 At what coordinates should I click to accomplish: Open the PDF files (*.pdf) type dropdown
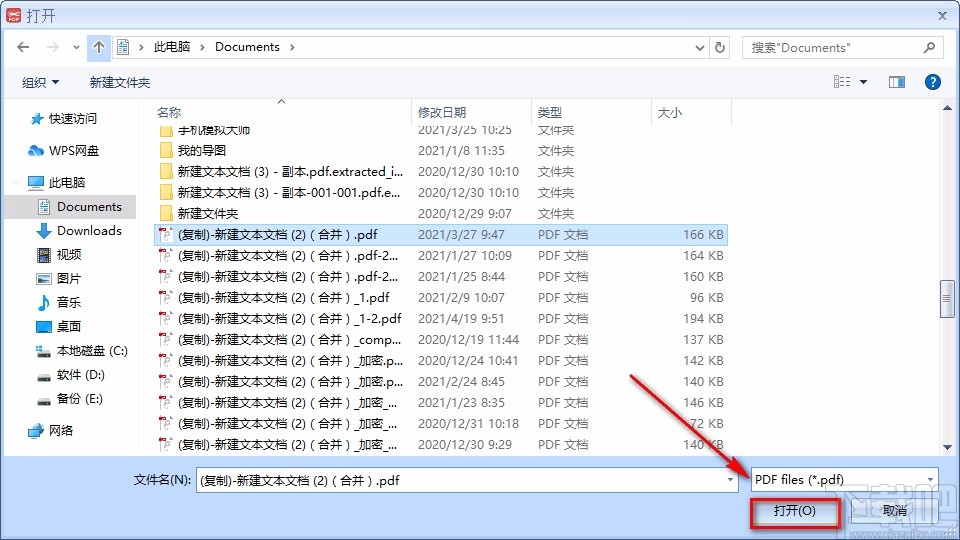click(844, 479)
